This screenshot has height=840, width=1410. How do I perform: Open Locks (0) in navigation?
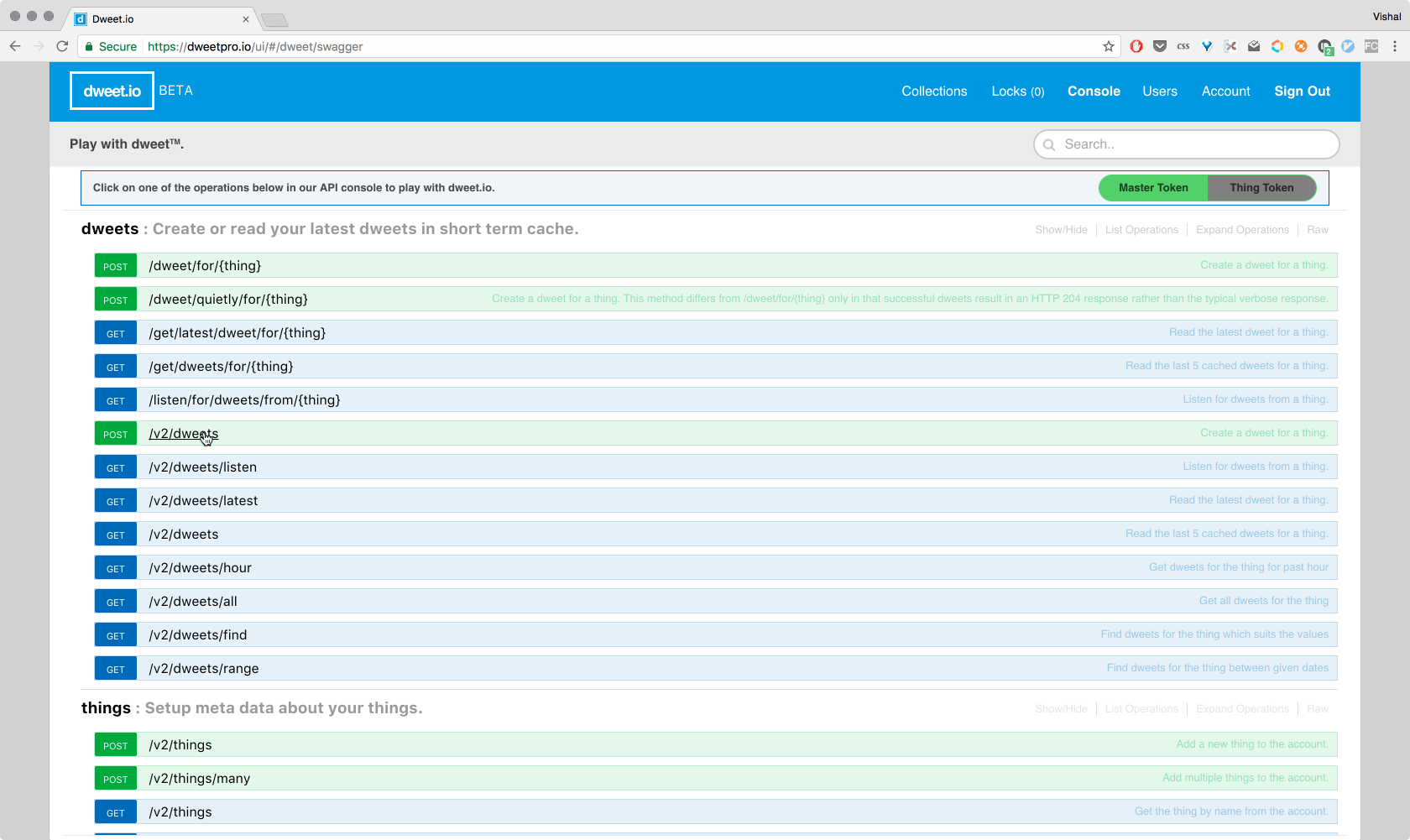pos(1018,91)
